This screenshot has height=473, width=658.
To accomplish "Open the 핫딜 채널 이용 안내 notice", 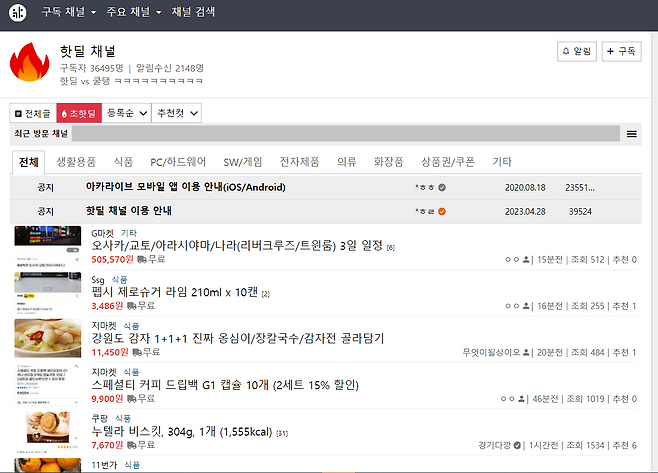I will [x=143, y=211].
